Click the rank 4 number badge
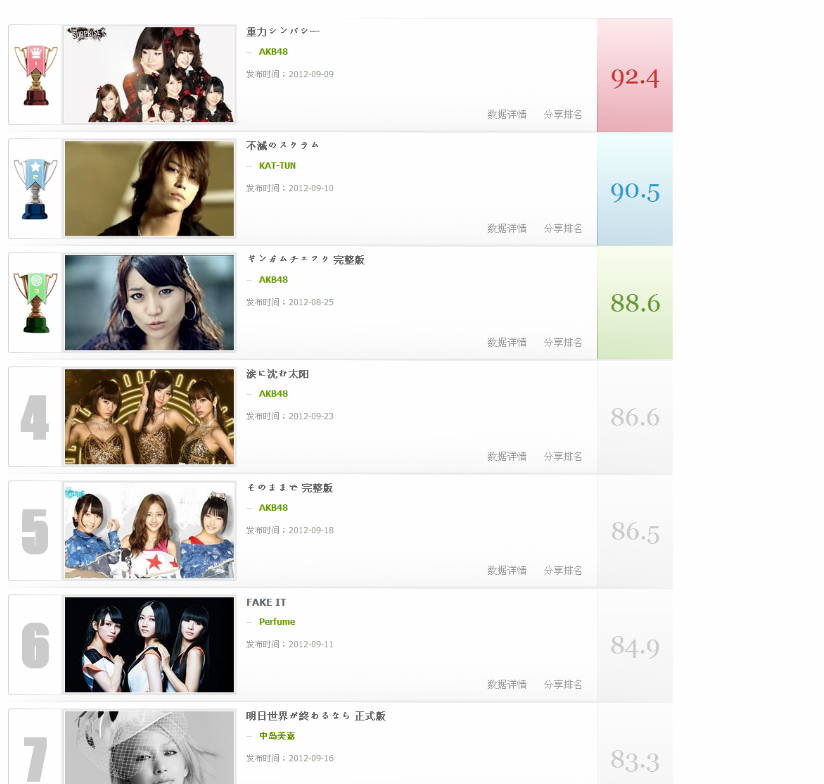The image size is (824, 784). [35, 417]
